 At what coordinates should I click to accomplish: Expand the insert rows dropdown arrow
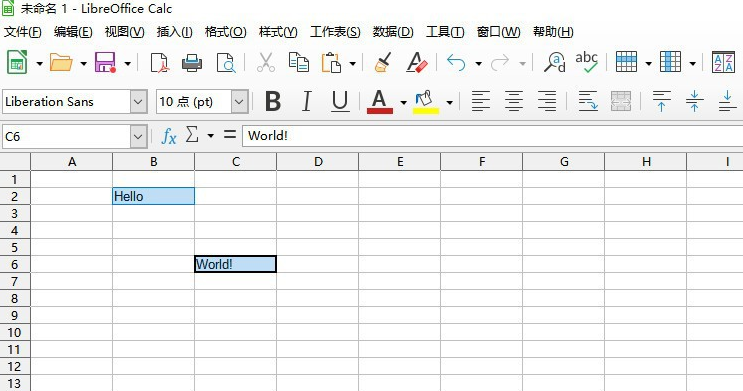click(x=648, y=63)
